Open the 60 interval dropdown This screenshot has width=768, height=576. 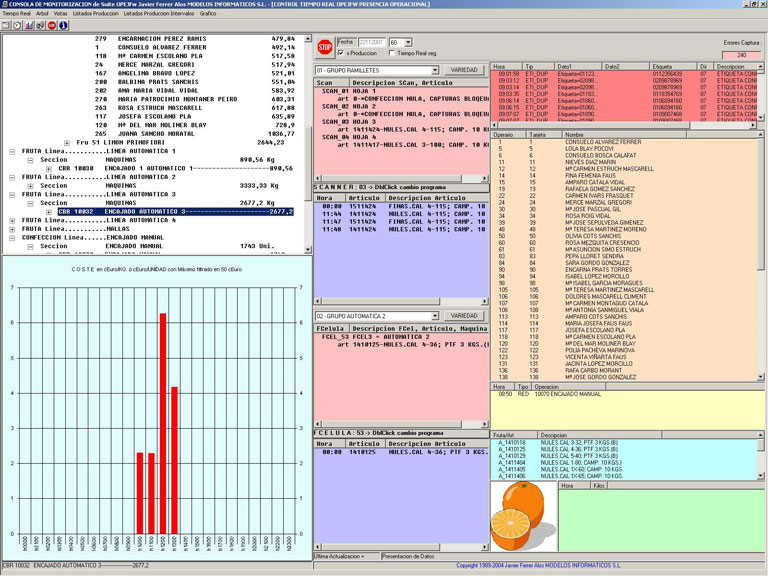[x=408, y=43]
